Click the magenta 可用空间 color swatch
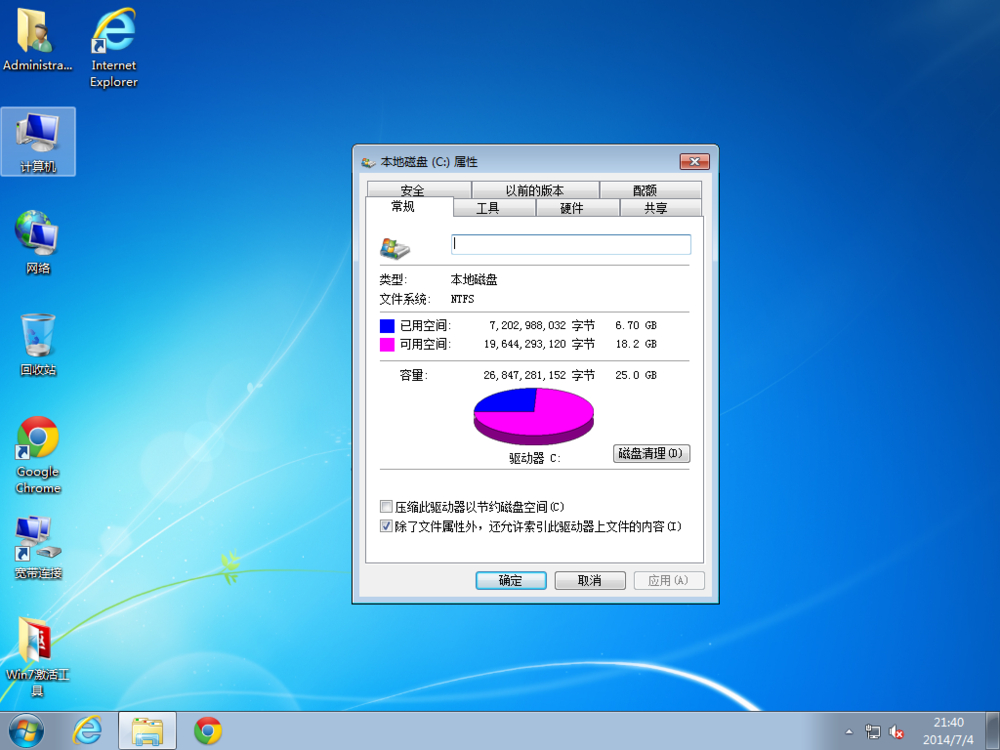Screen dimensions: 1000x750 coord(387,344)
